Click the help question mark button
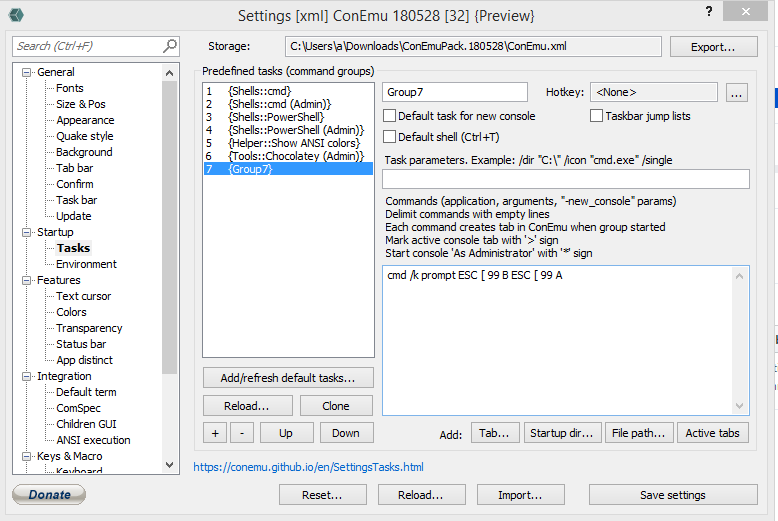The height and width of the screenshot is (521, 778). point(709,11)
